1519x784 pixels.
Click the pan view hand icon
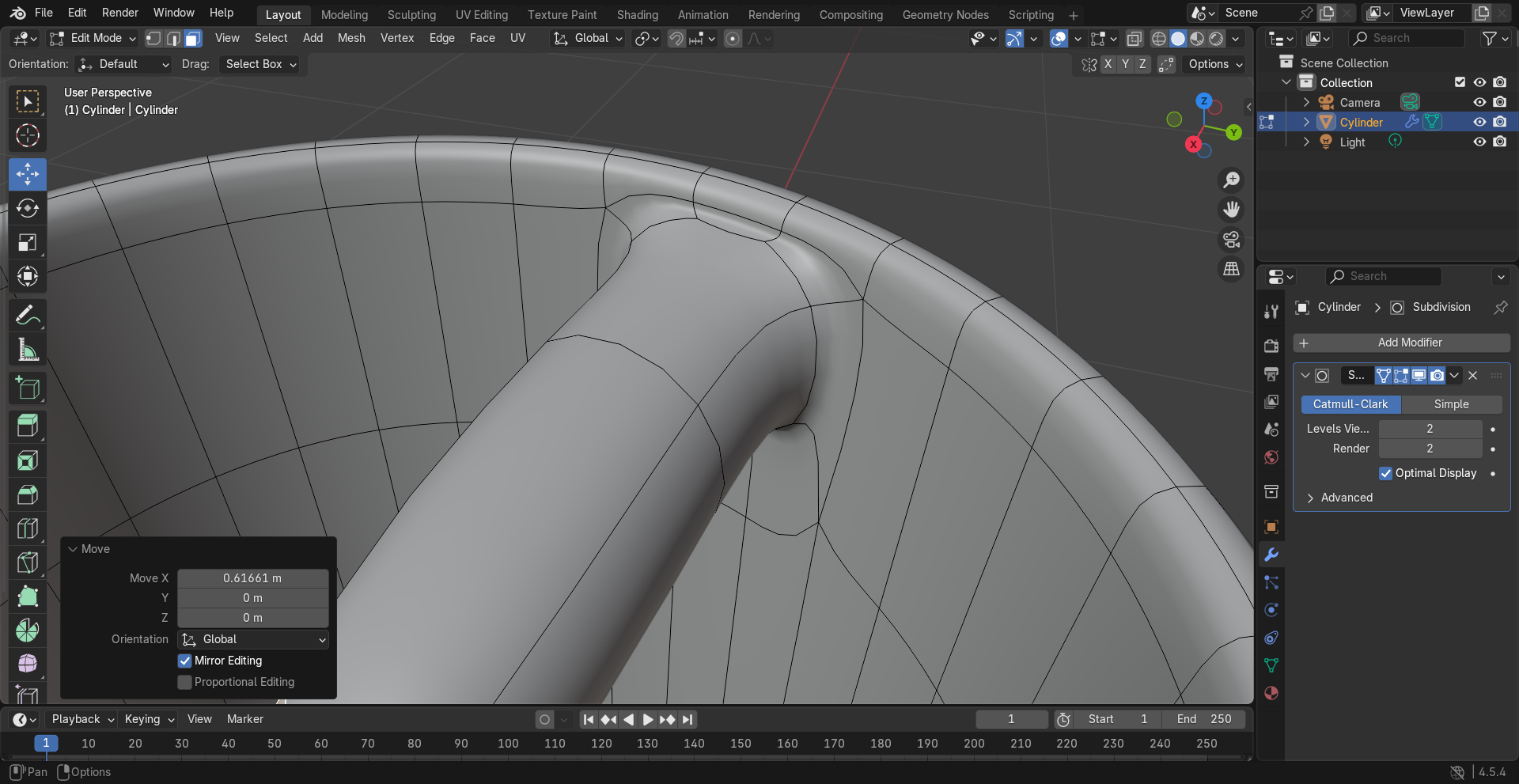1231,210
